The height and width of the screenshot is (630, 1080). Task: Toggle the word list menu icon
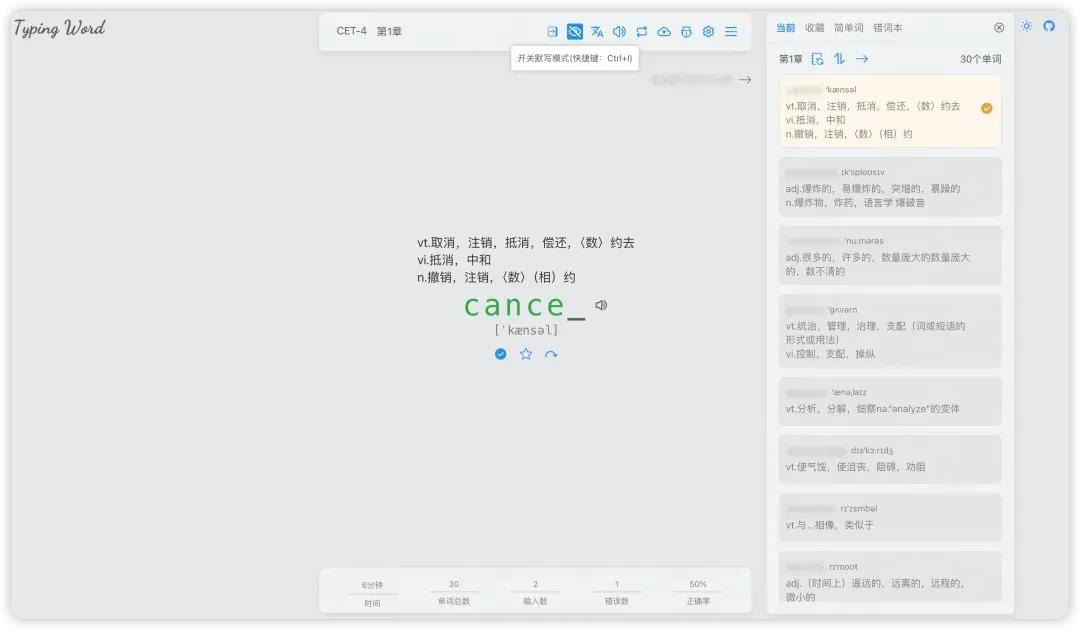pos(731,32)
